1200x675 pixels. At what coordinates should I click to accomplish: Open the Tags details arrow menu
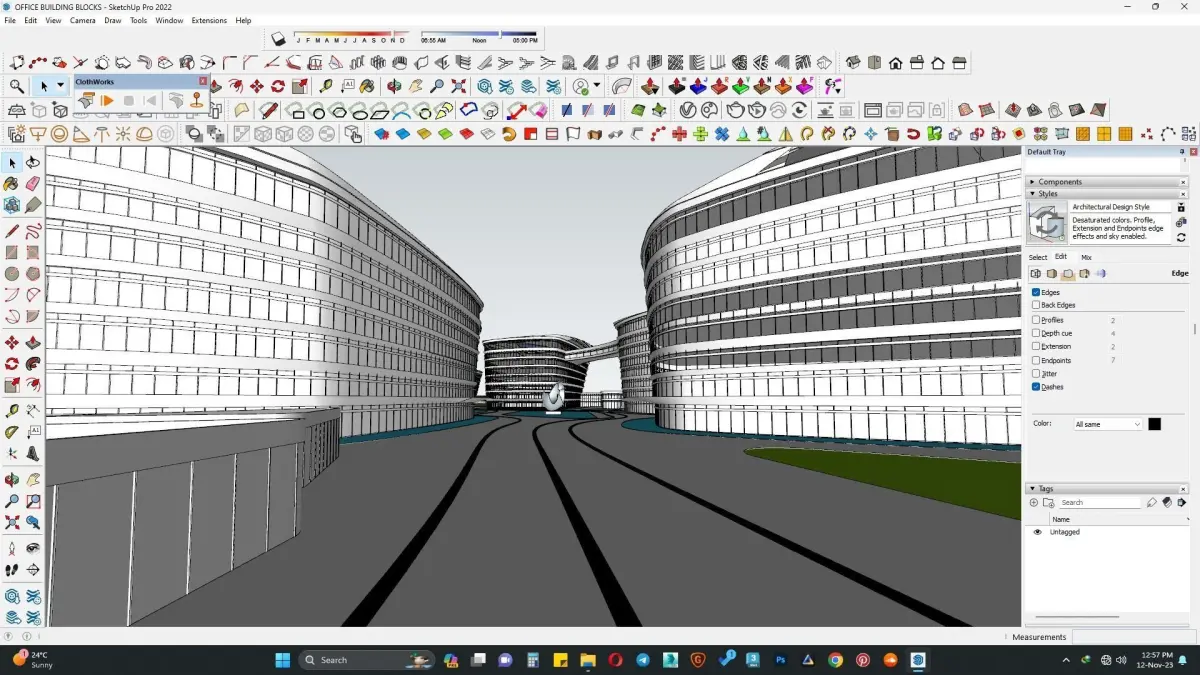point(1181,502)
